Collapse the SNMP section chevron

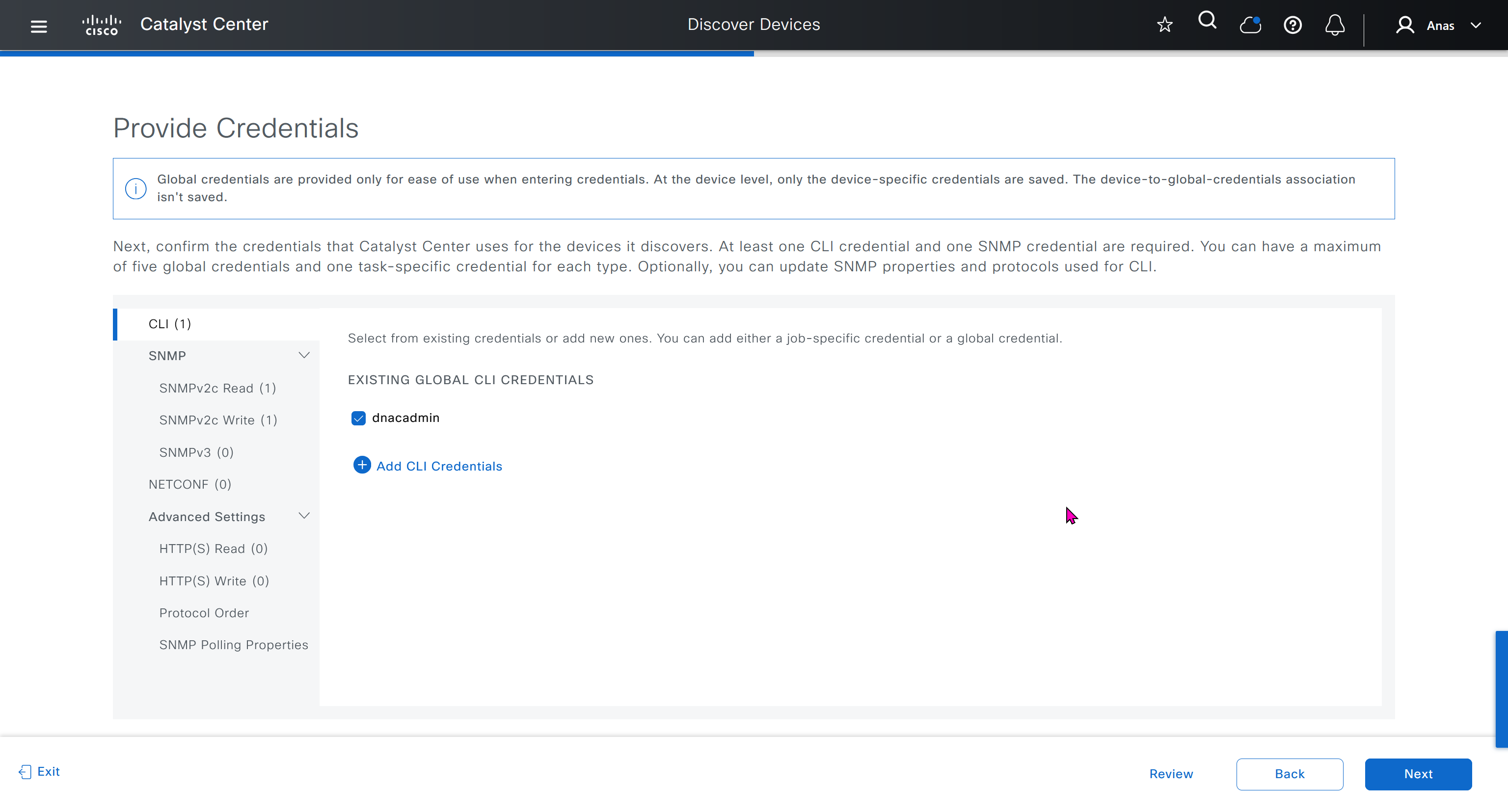point(304,355)
